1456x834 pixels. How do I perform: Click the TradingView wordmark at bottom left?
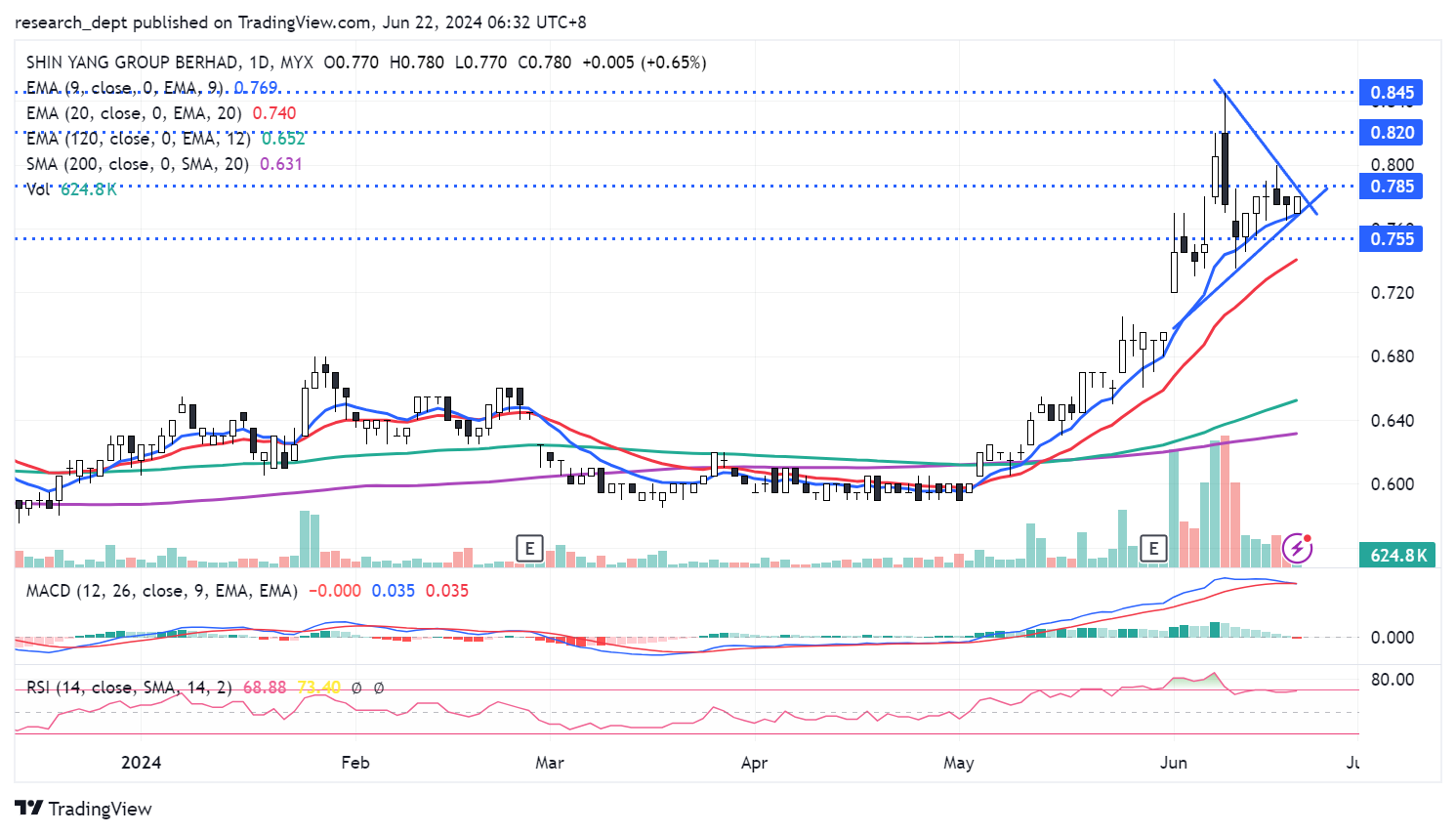[100, 809]
